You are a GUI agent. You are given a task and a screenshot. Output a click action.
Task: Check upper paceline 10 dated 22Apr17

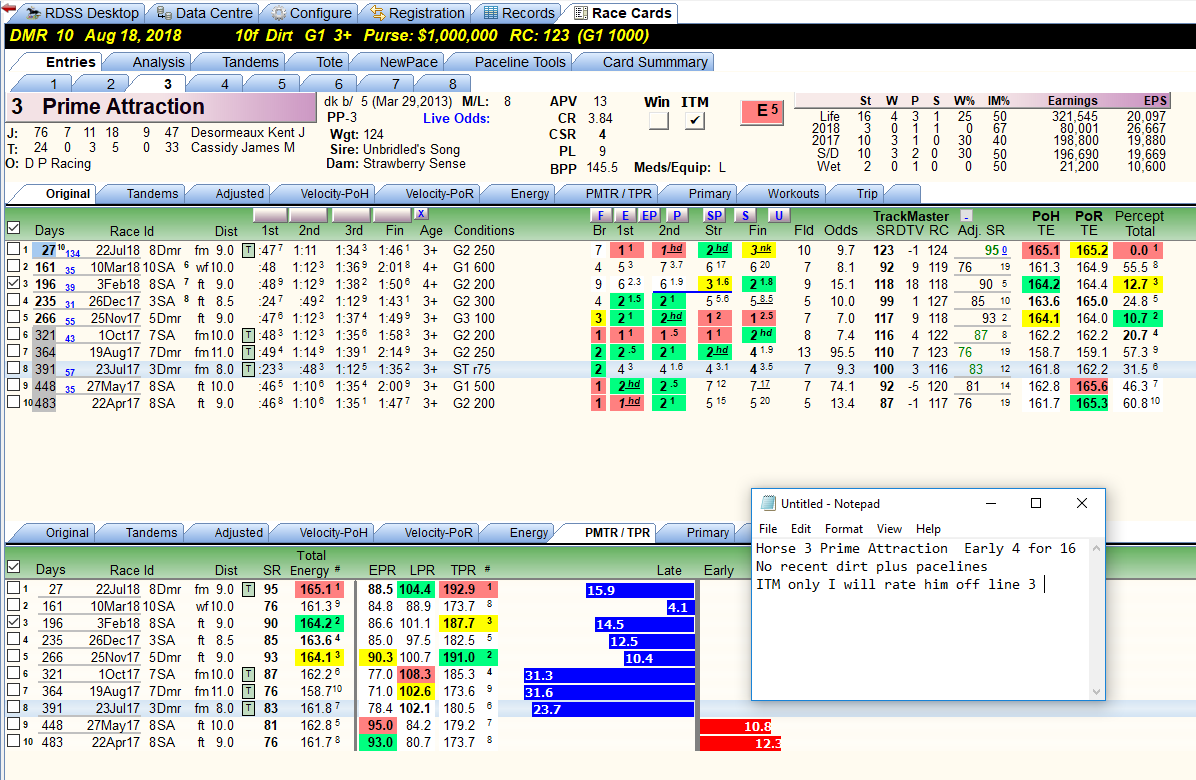(x=13, y=402)
